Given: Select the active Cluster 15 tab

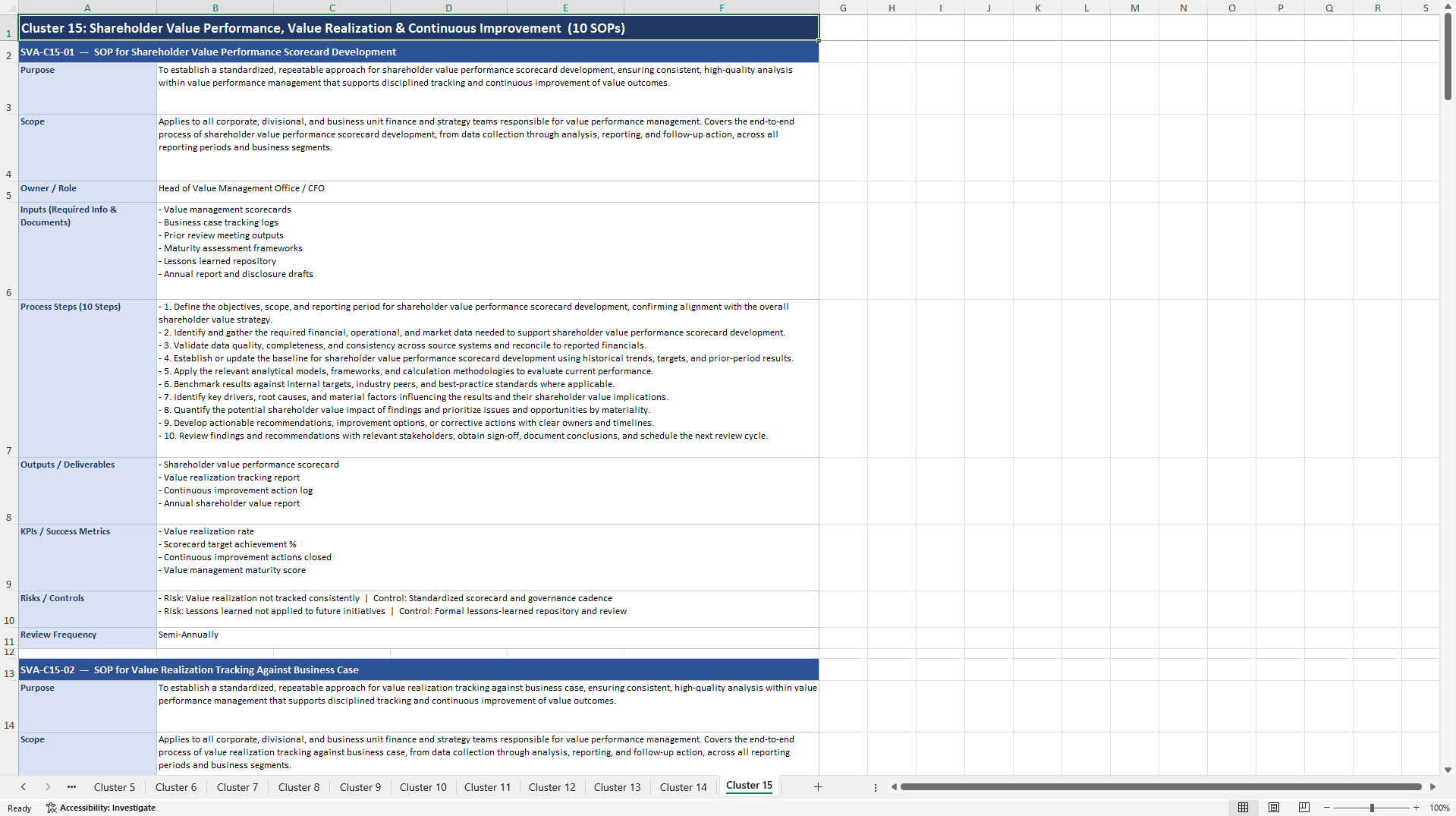Looking at the screenshot, I should (x=749, y=786).
